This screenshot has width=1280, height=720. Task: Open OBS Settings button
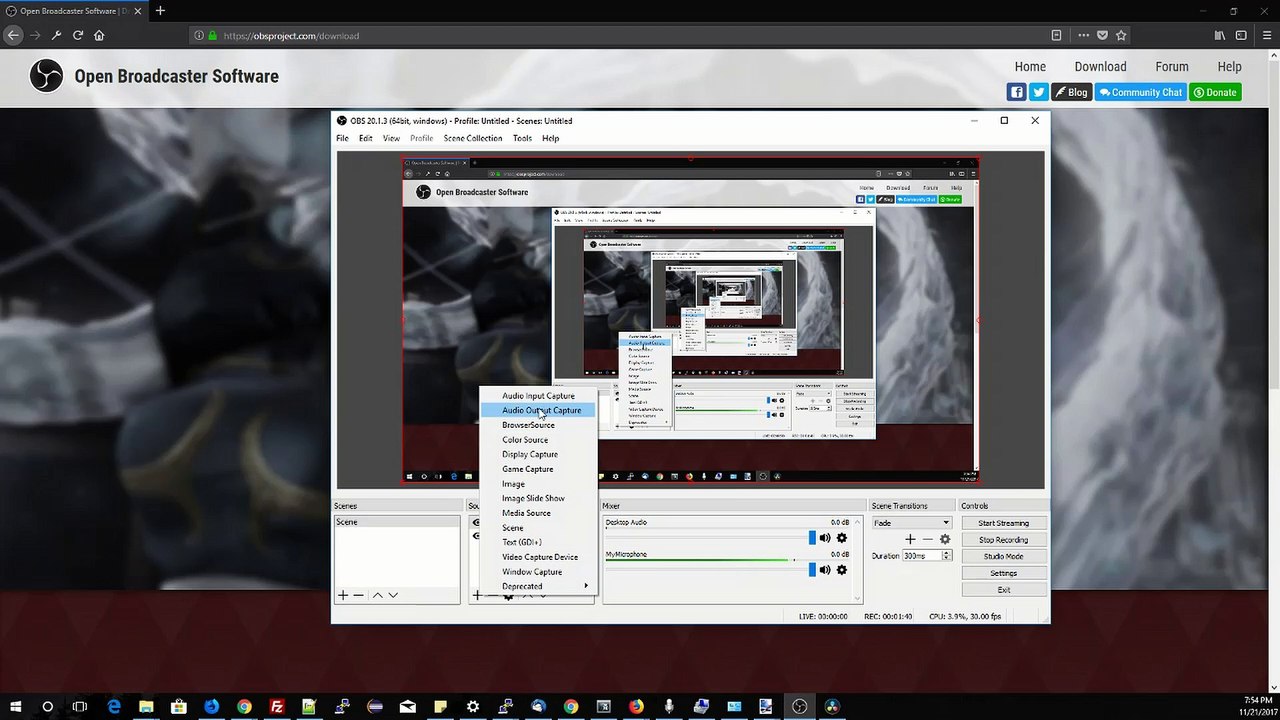click(x=1003, y=573)
